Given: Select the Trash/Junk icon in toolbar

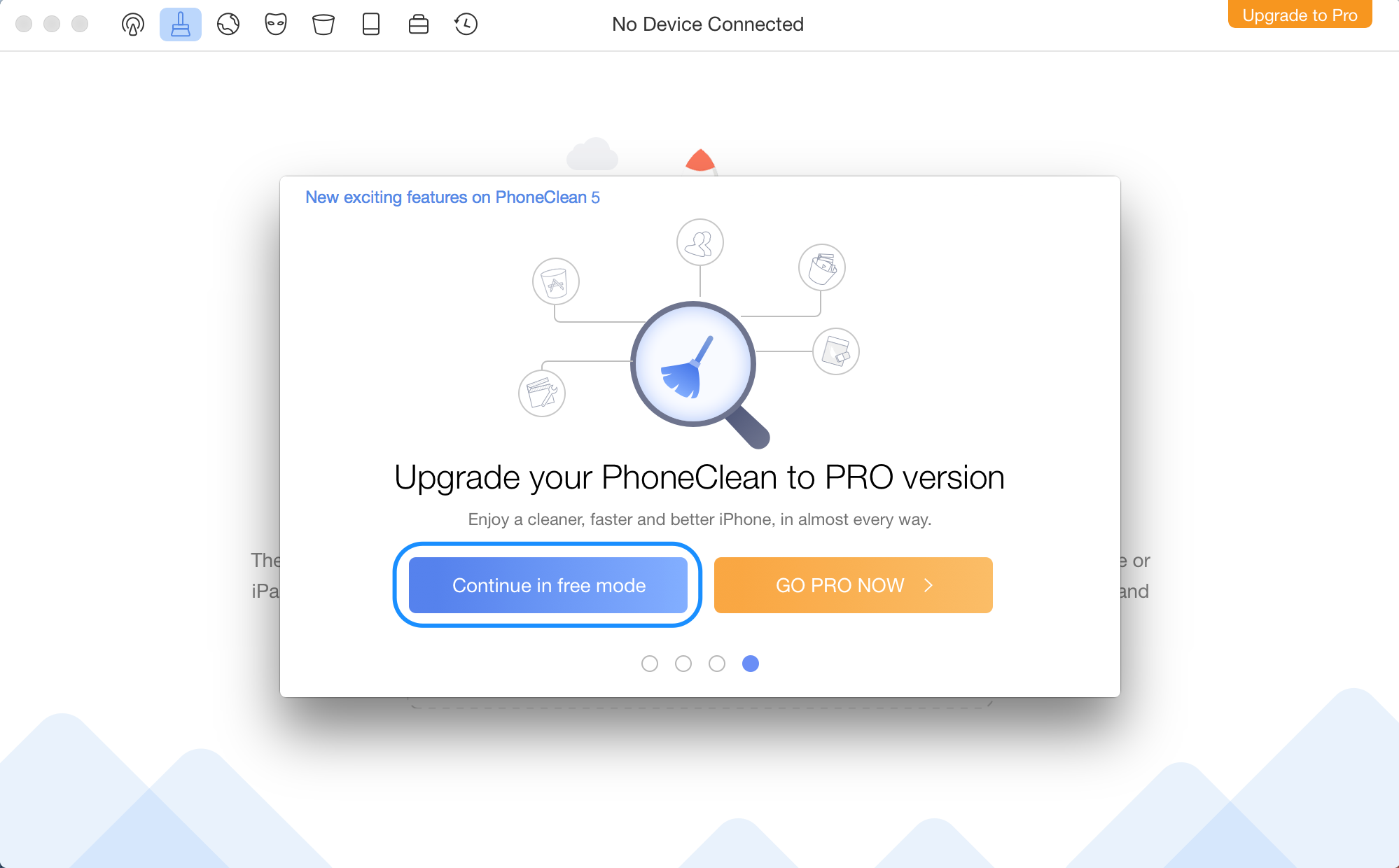Looking at the screenshot, I should (323, 22).
